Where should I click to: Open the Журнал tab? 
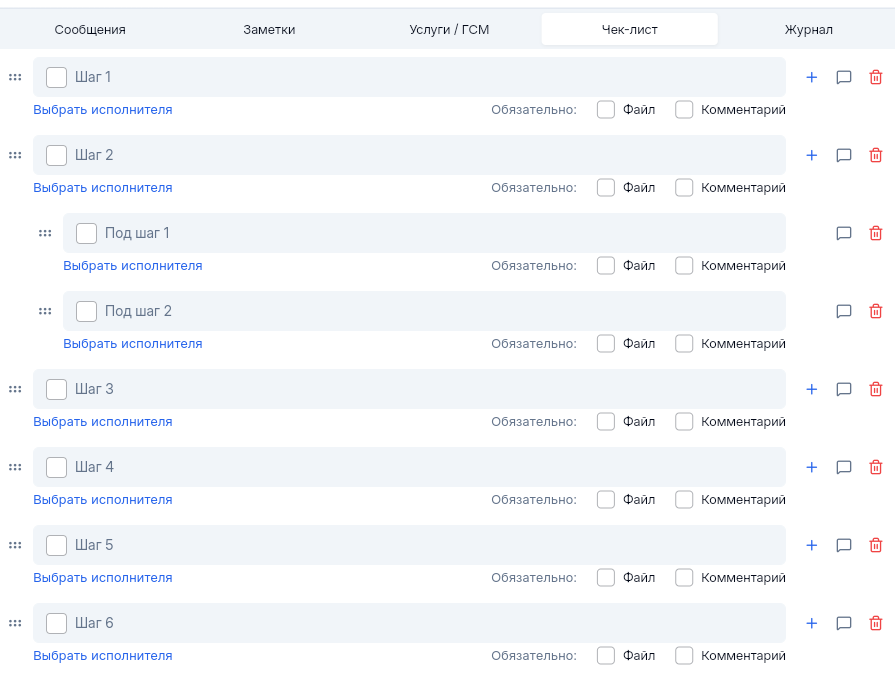tap(808, 30)
